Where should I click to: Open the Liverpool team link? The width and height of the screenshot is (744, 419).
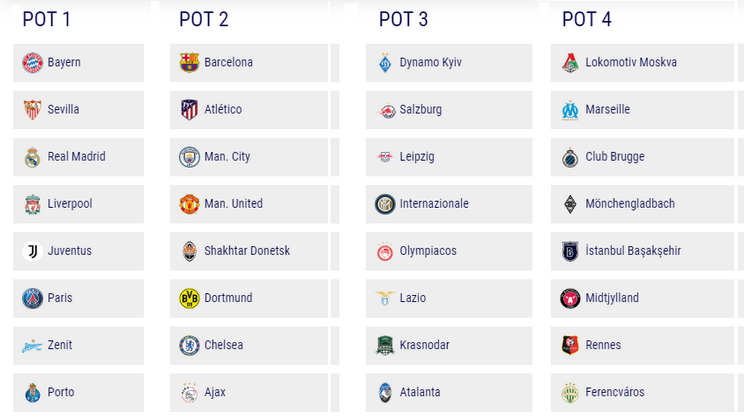tap(70, 204)
